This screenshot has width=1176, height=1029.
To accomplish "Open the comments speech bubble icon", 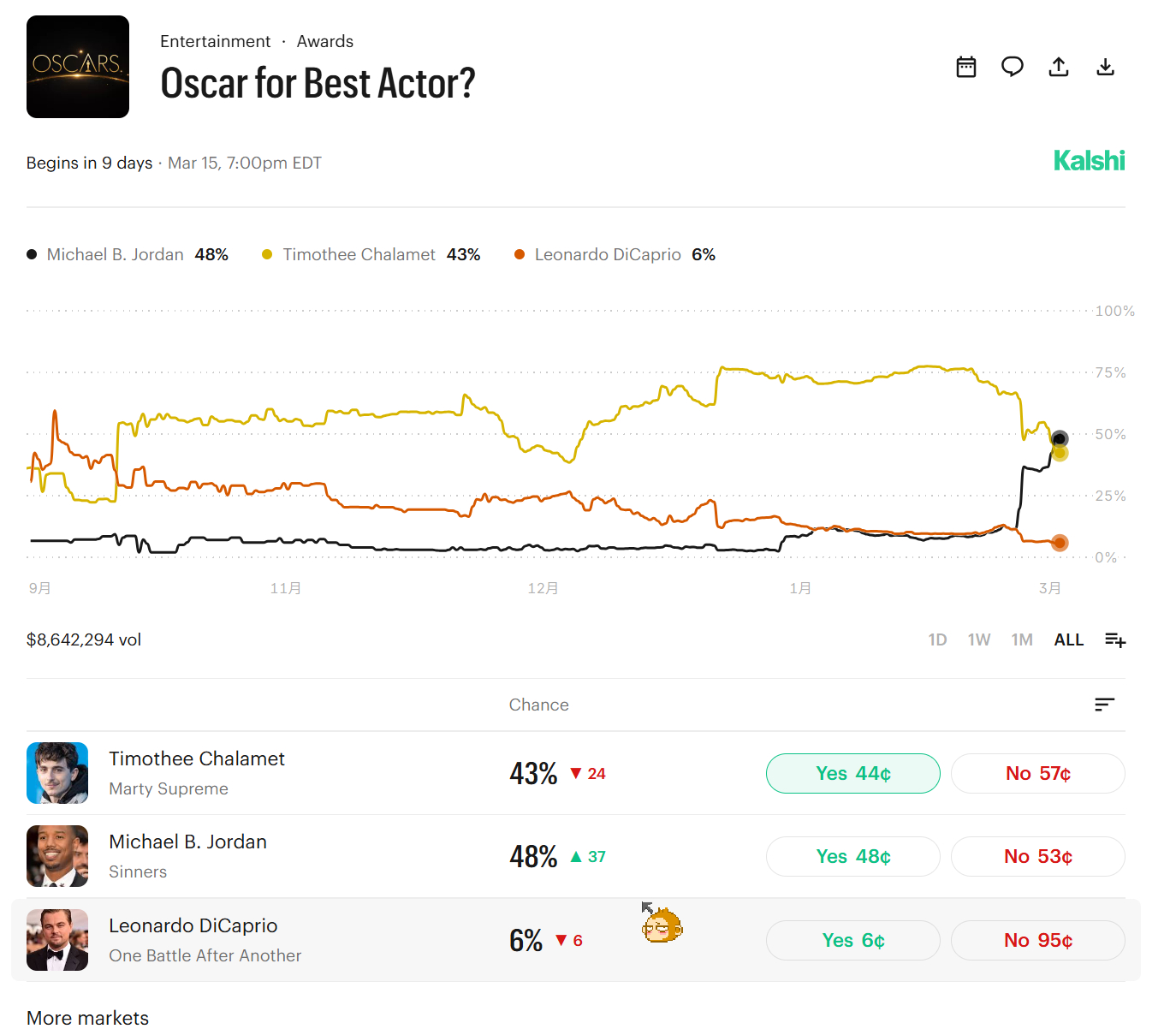I will pos(1013,67).
